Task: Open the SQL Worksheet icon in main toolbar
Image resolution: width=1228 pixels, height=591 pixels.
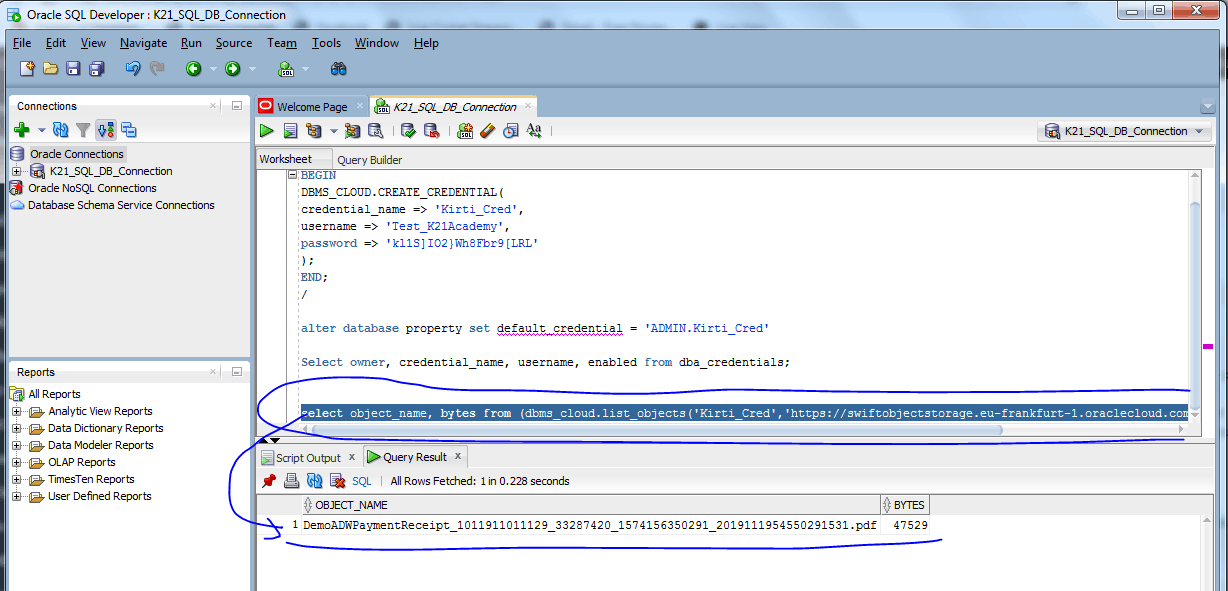Action: [286, 69]
